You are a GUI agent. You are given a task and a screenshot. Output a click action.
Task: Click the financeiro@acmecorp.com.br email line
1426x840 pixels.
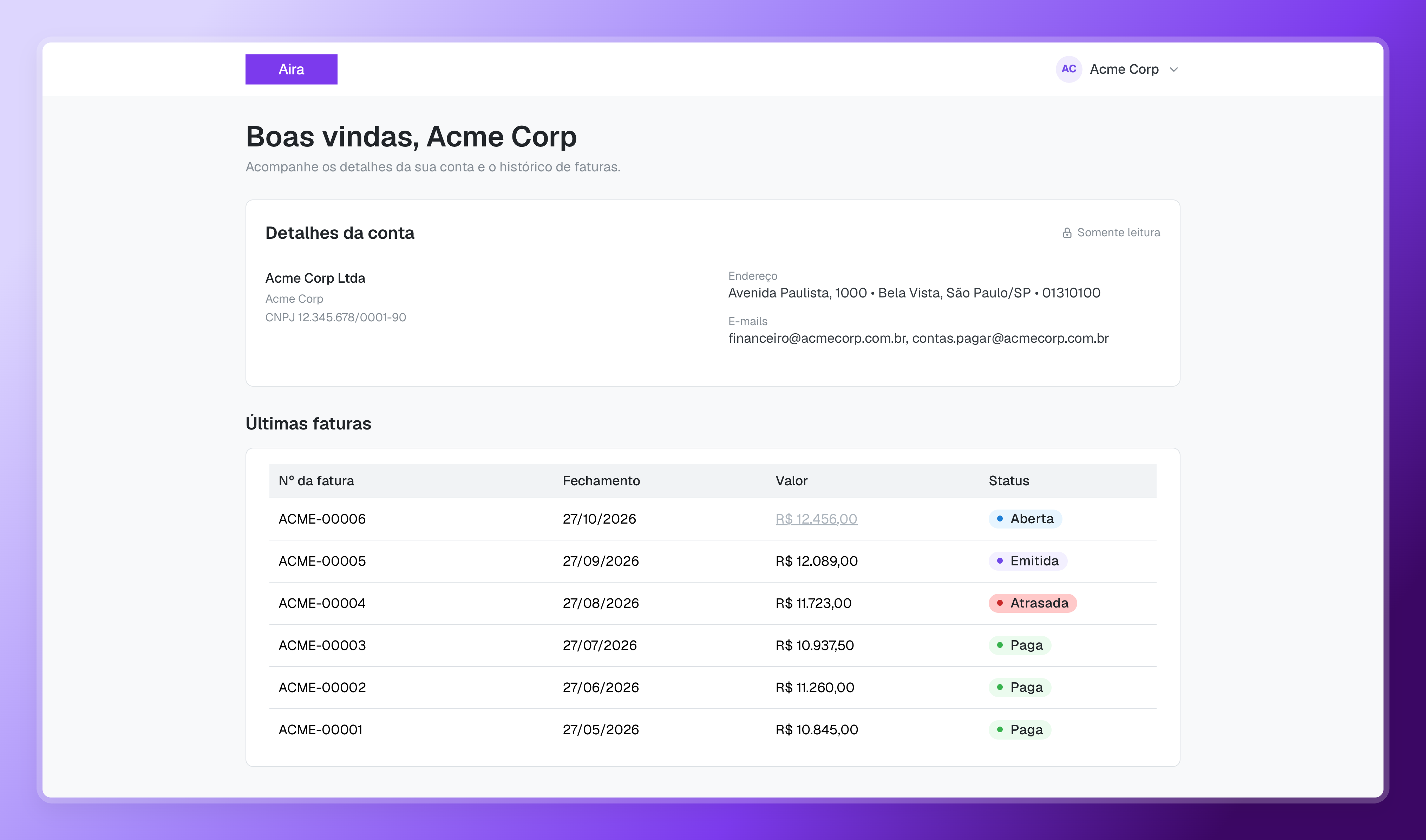pyautogui.click(x=918, y=338)
